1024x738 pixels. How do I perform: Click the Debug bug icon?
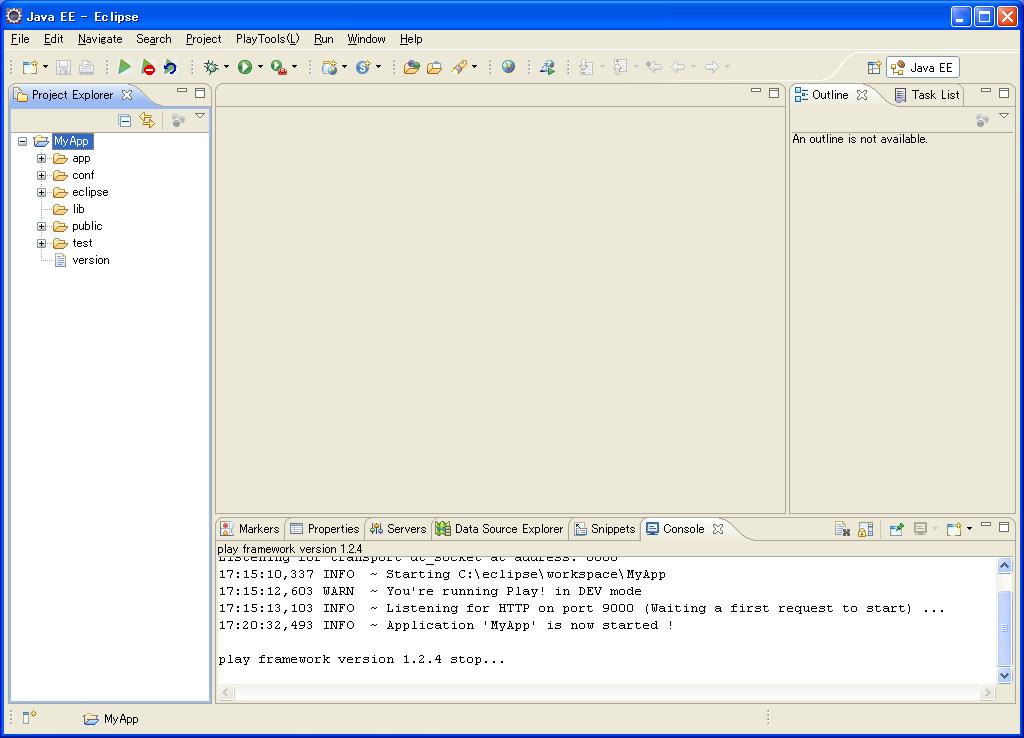click(x=210, y=67)
